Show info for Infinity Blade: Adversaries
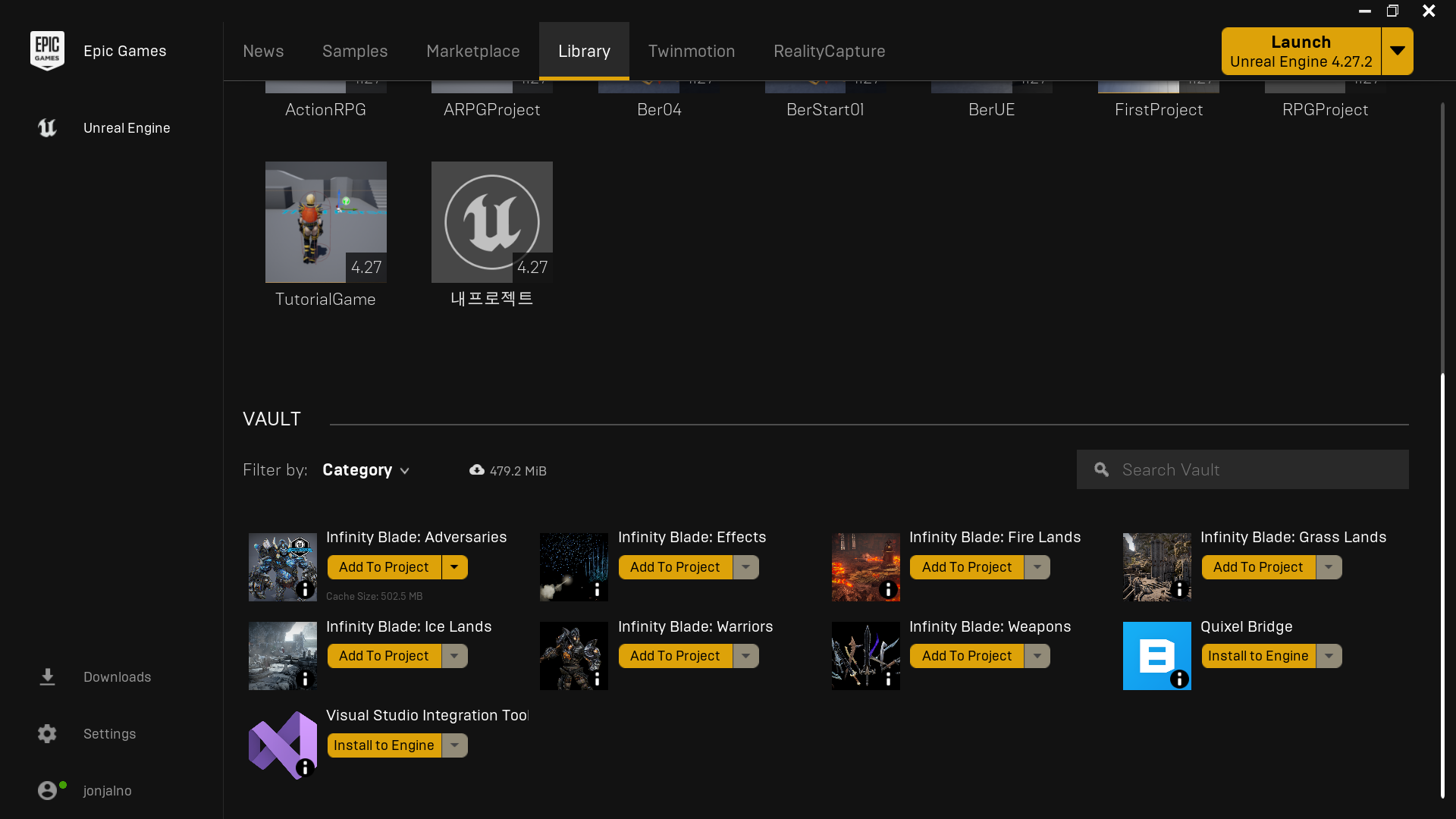The image size is (1456, 819). 305,589
